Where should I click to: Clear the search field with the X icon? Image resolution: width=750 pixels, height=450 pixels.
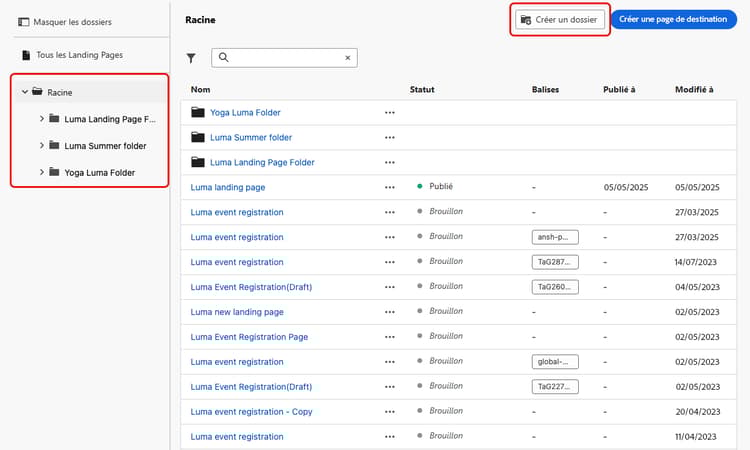pyautogui.click(x=348, y=58)
